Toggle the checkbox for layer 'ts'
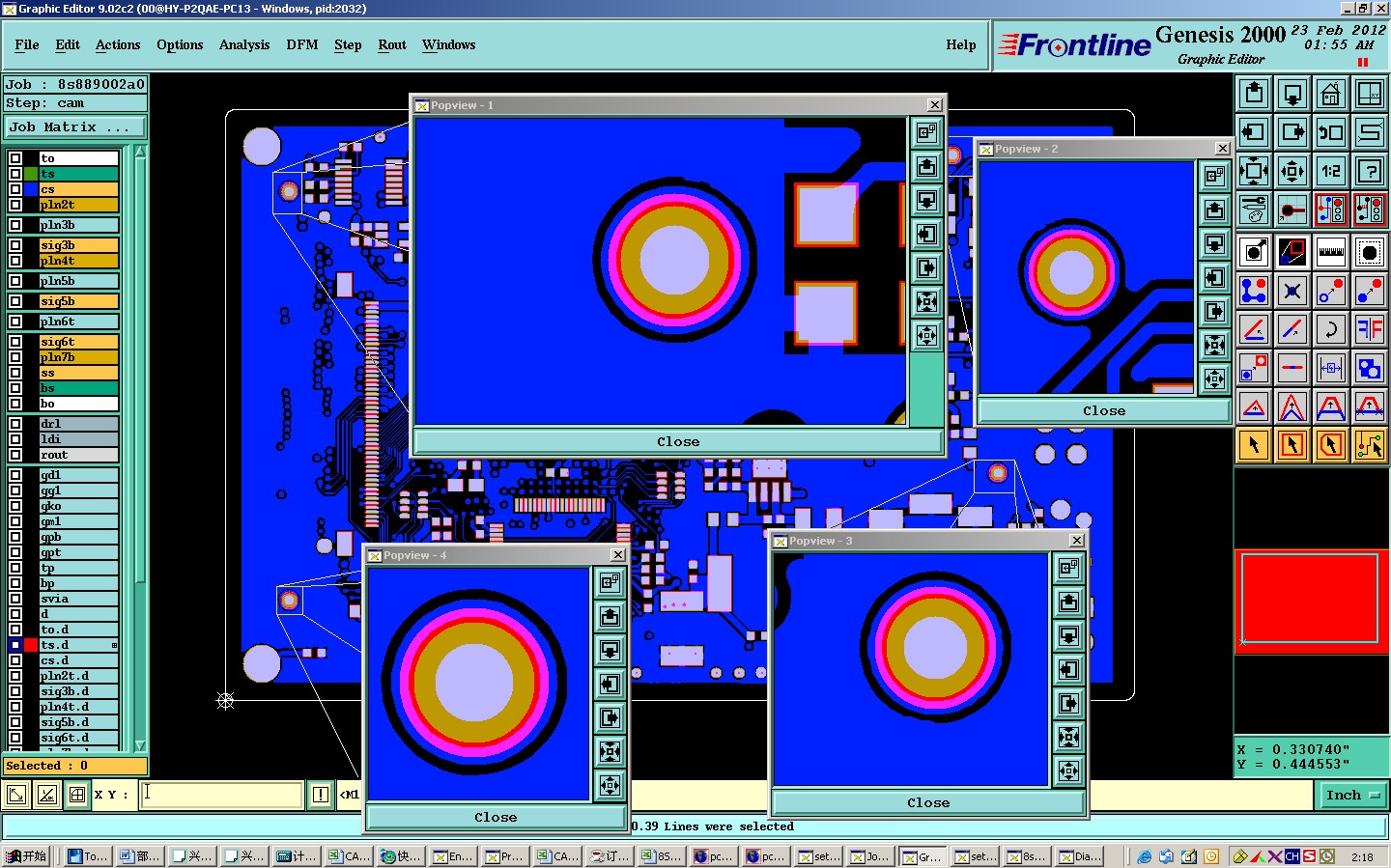This screenshot has width=1391, height=868. pyautogui.click(x=15, y=174)
